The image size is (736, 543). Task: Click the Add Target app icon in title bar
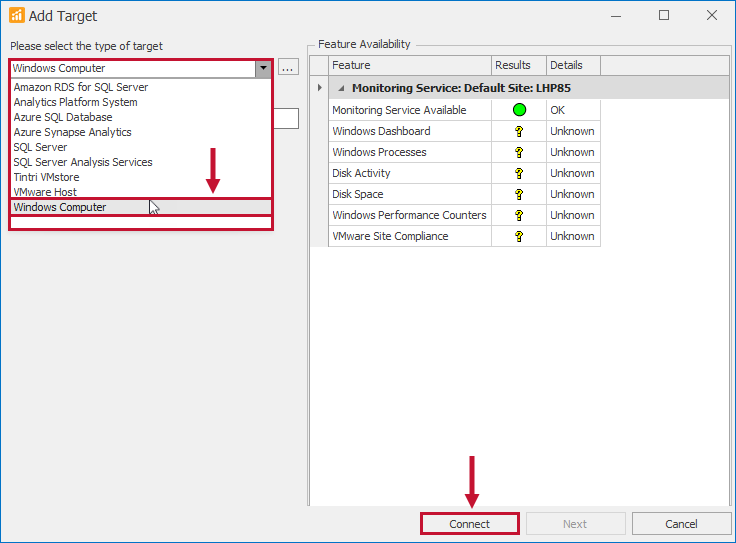[x=17, y=15]
